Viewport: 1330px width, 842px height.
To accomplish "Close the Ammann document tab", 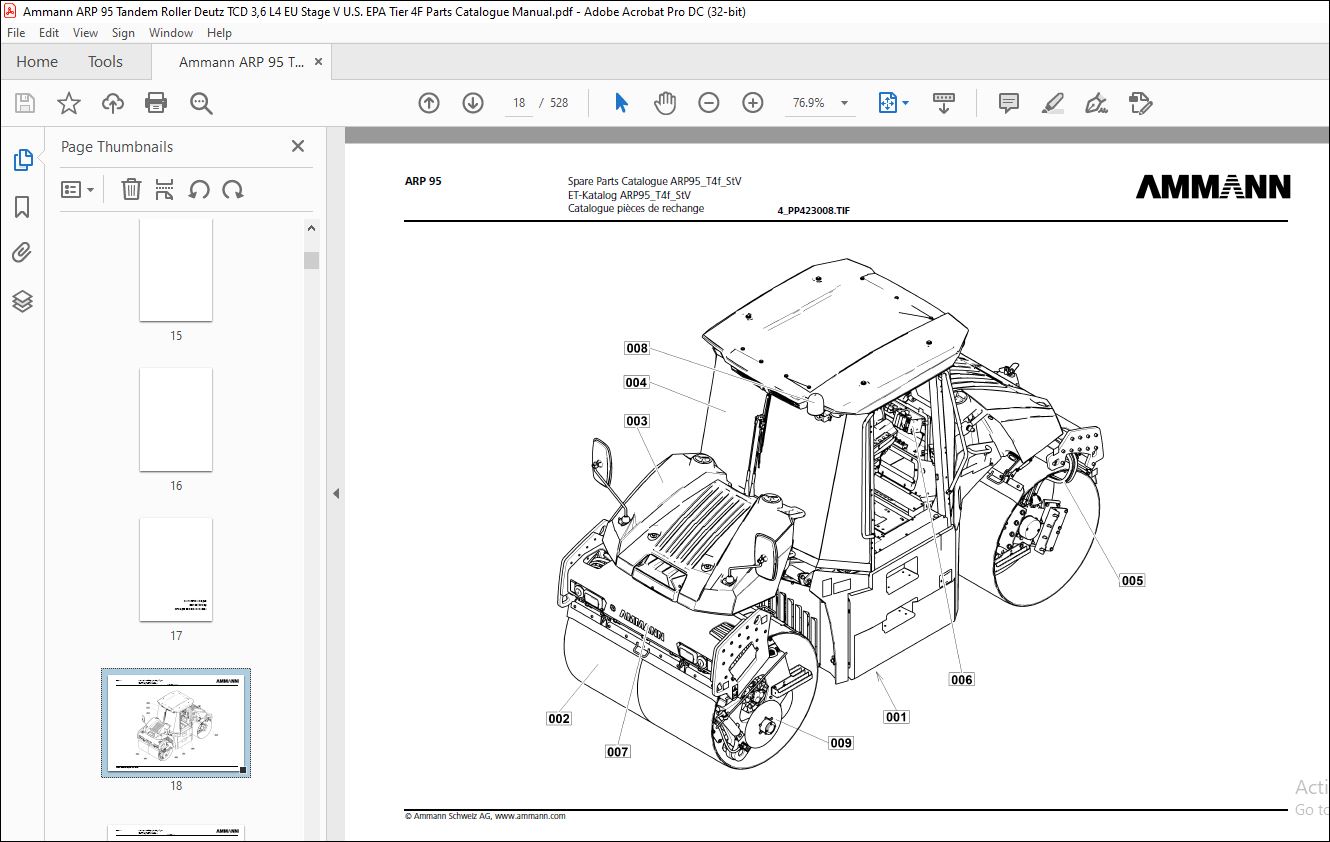I will coord(319,62).
